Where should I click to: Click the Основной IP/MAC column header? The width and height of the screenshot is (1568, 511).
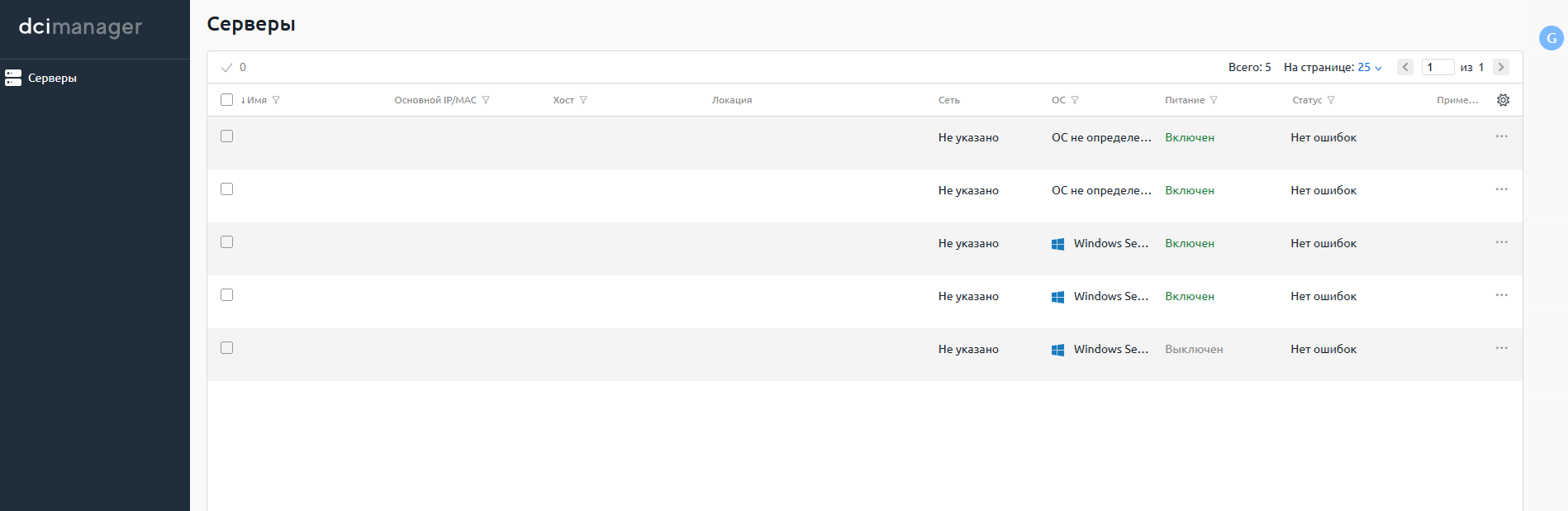[x=435, y=100]
